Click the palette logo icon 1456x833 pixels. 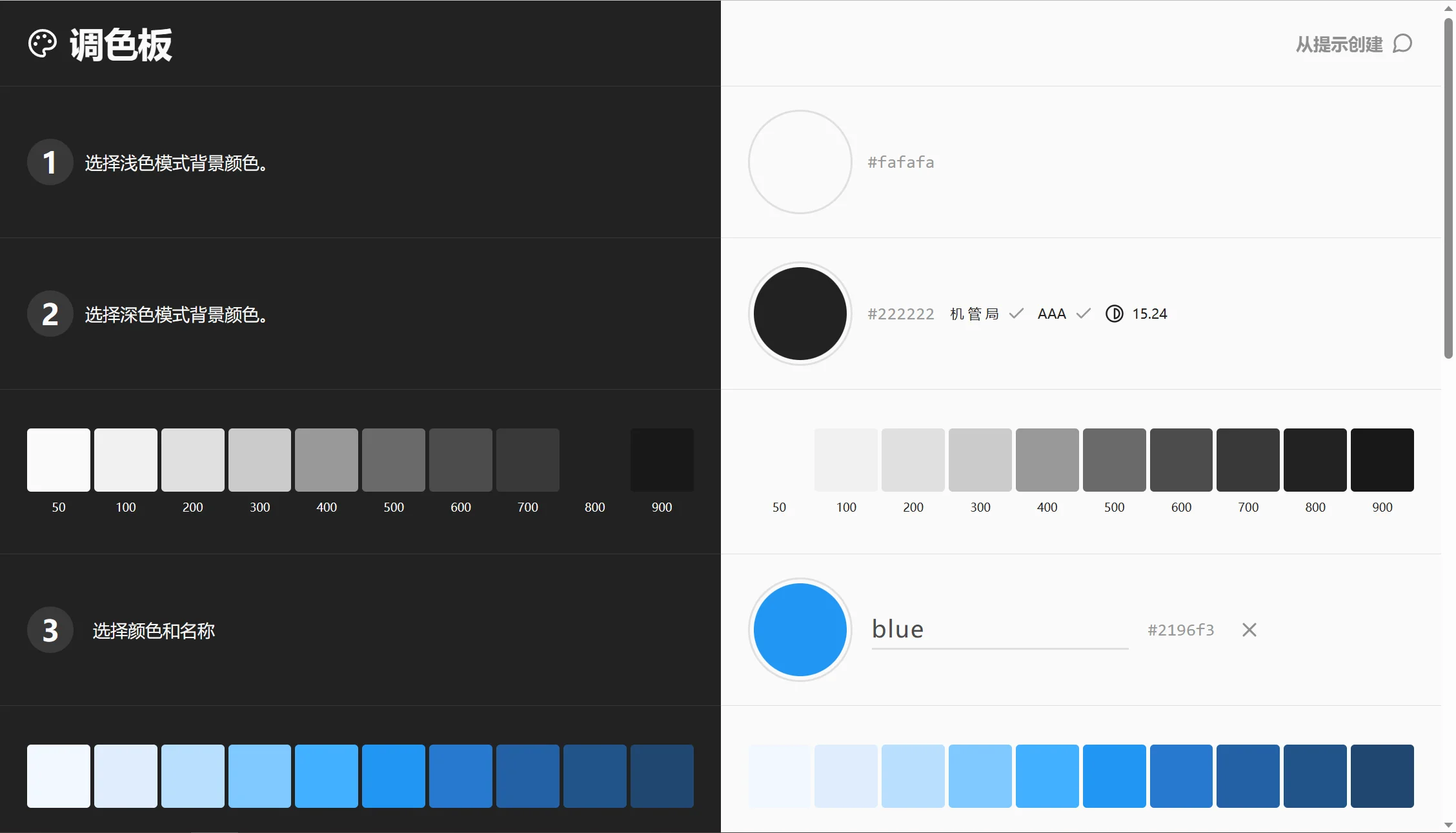point(44,43)
